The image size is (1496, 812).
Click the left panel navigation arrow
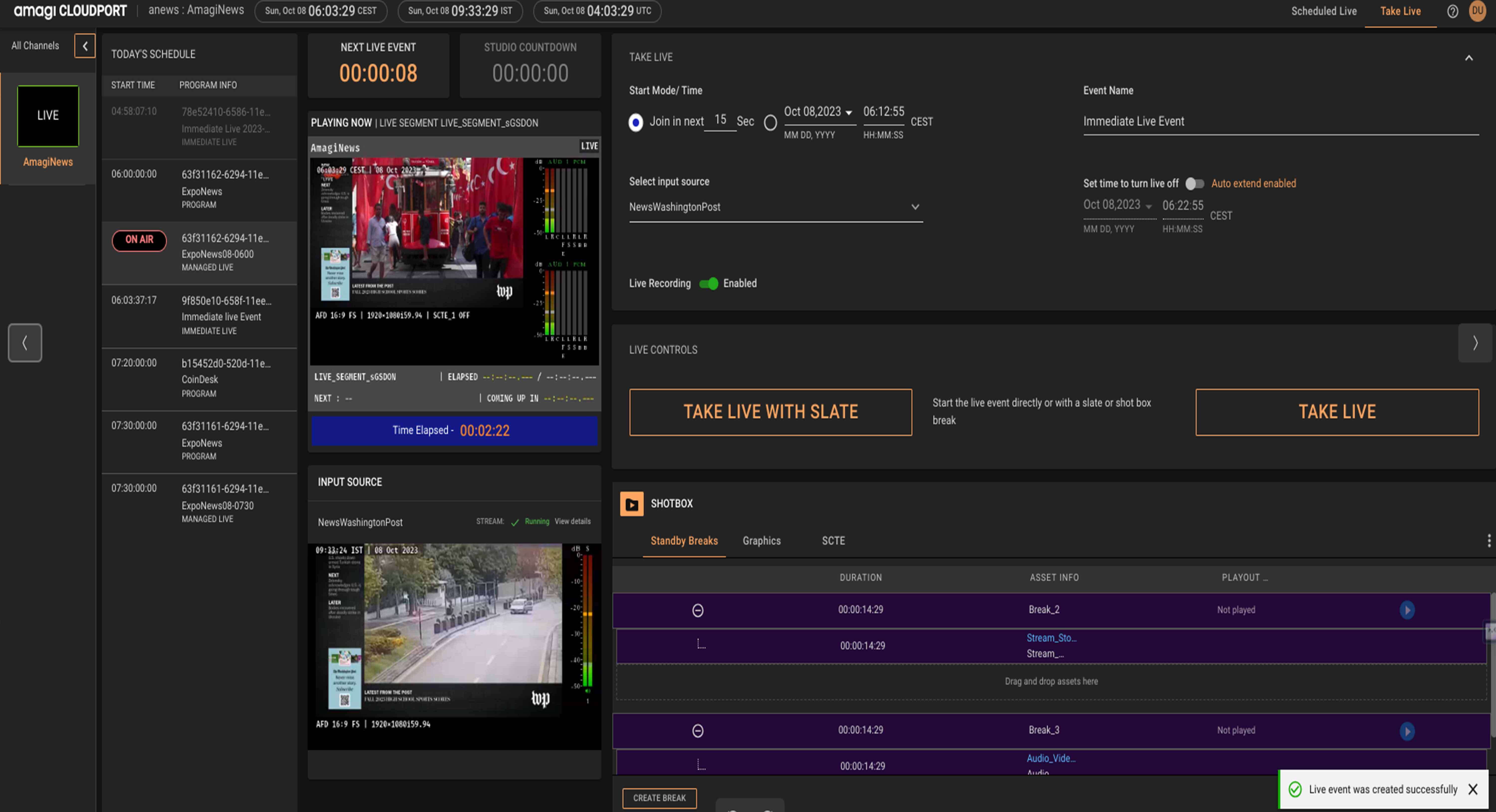[25, 342]
